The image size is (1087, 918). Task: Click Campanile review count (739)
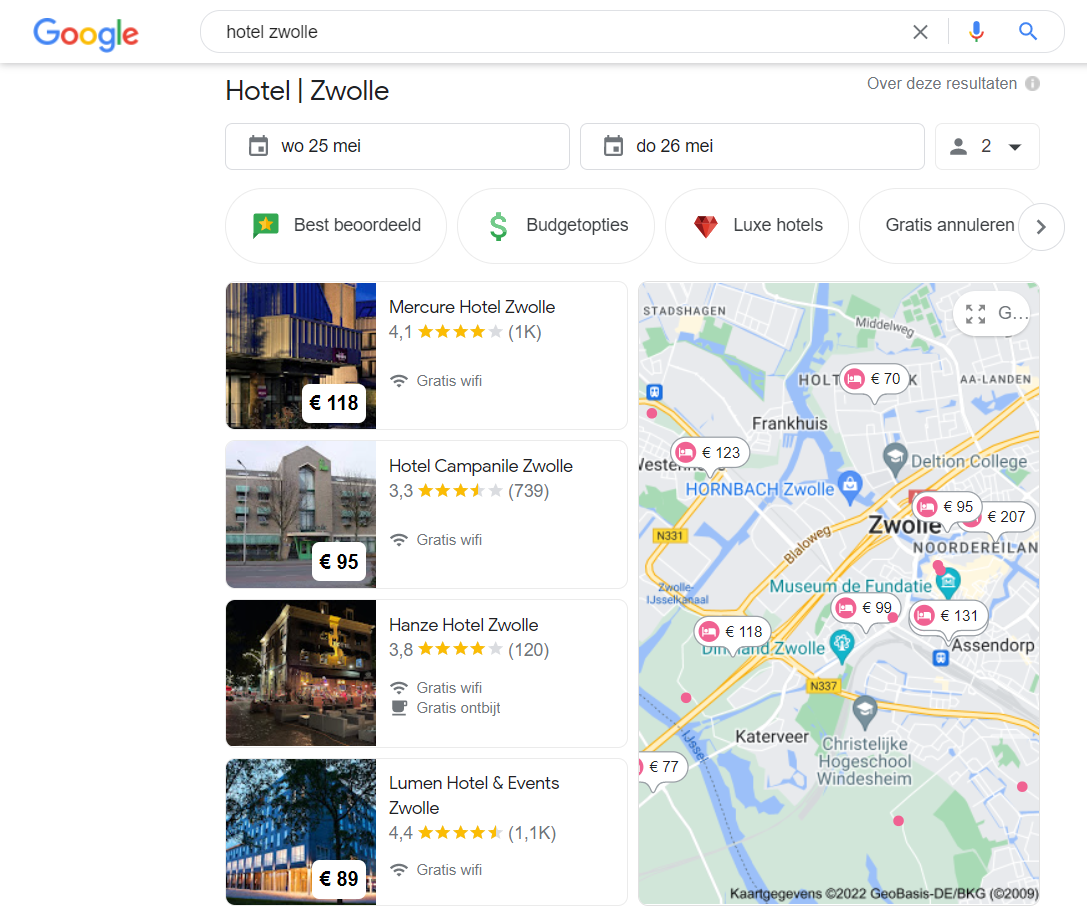click(x=528, y=491)
